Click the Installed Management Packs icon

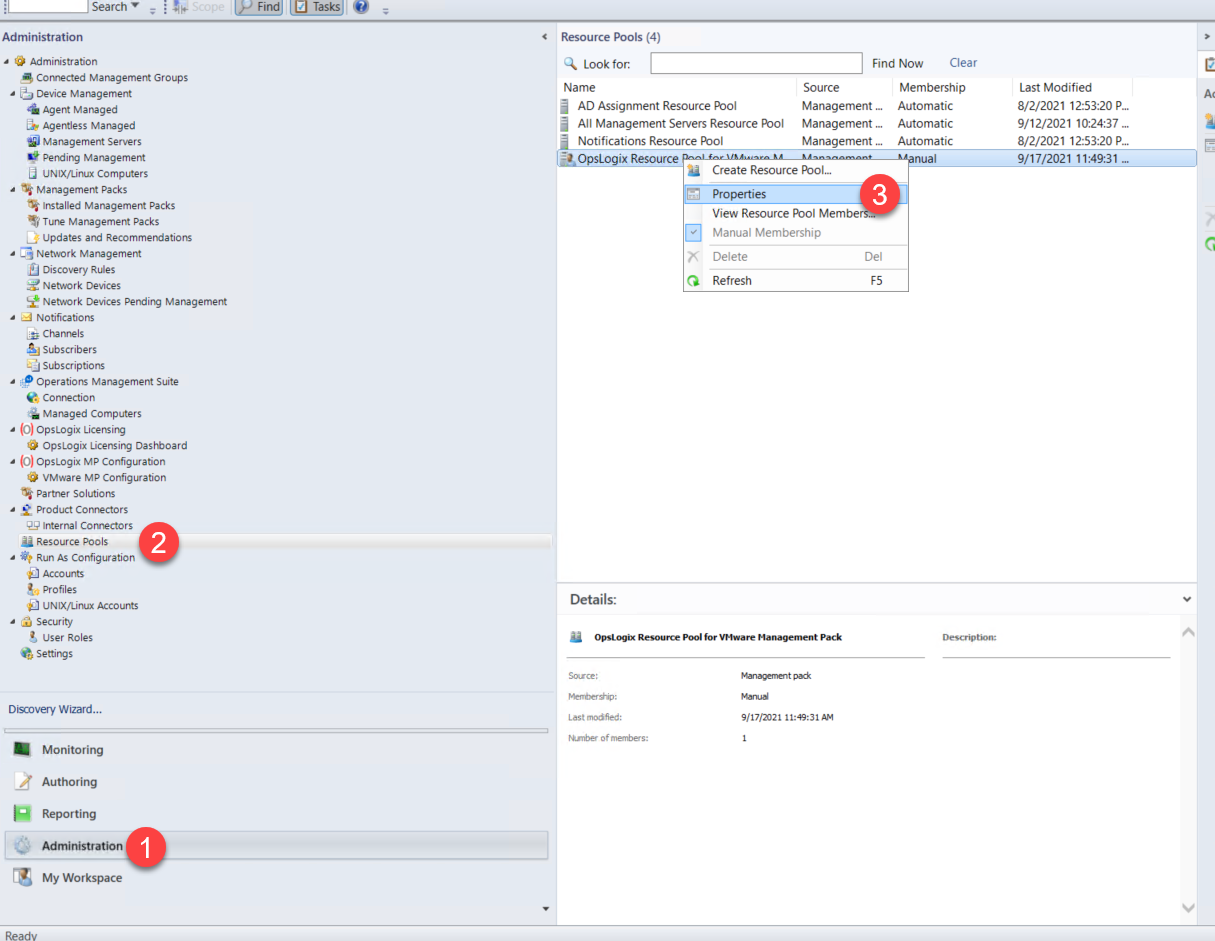click(x=34, y=206)
